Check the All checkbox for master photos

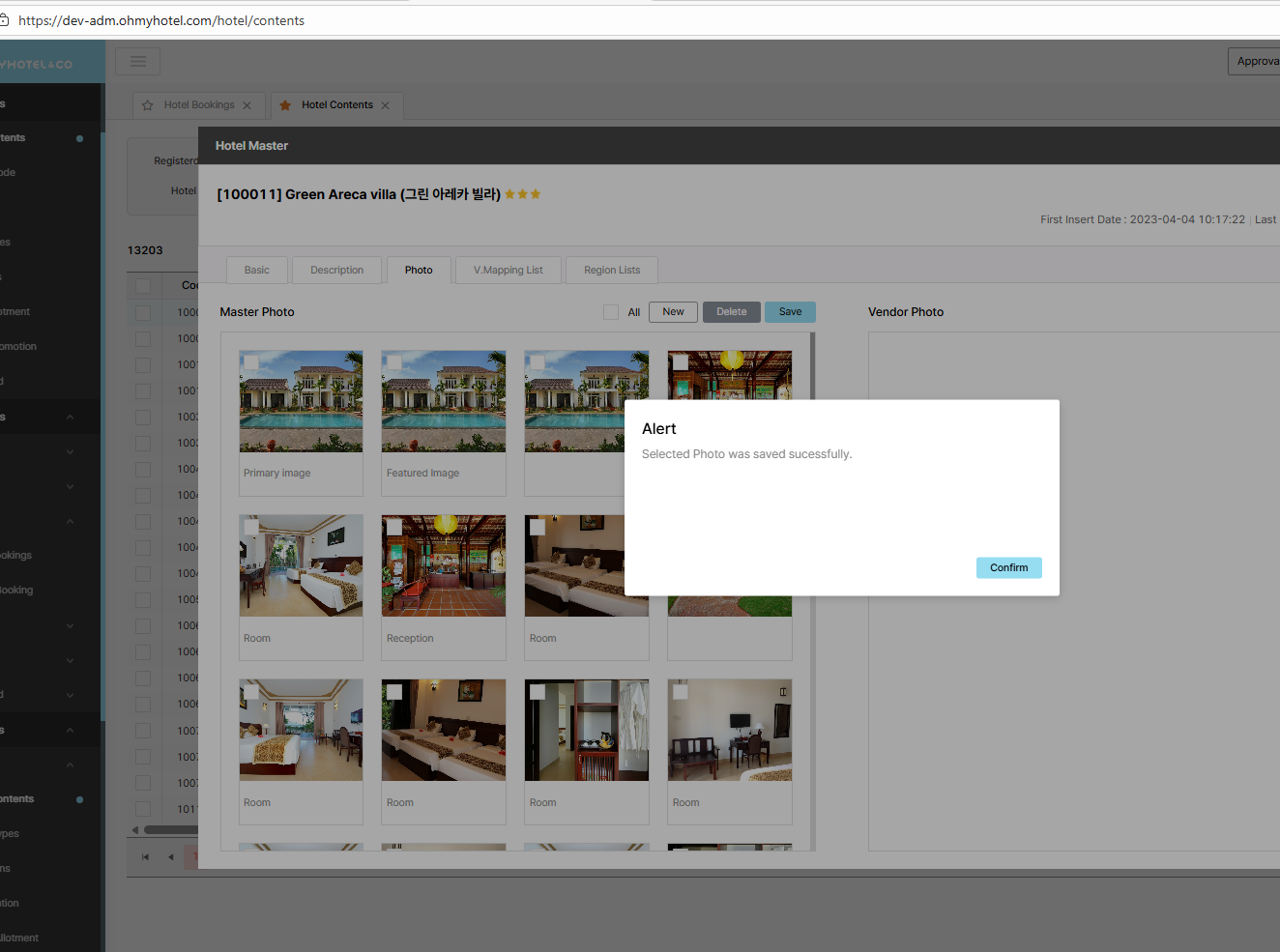(x=611, y=312)
